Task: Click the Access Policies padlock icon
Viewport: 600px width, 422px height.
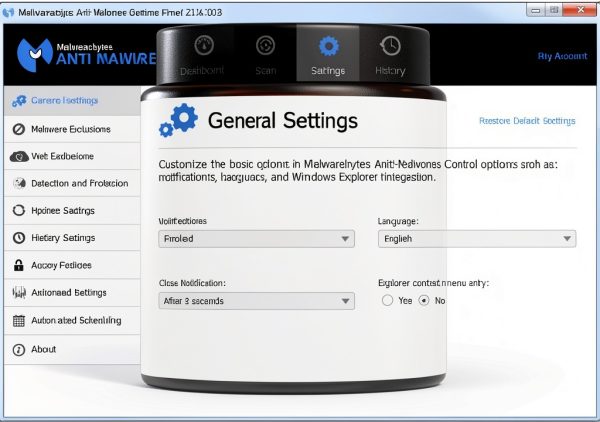Action: click(x=19, y=265)
